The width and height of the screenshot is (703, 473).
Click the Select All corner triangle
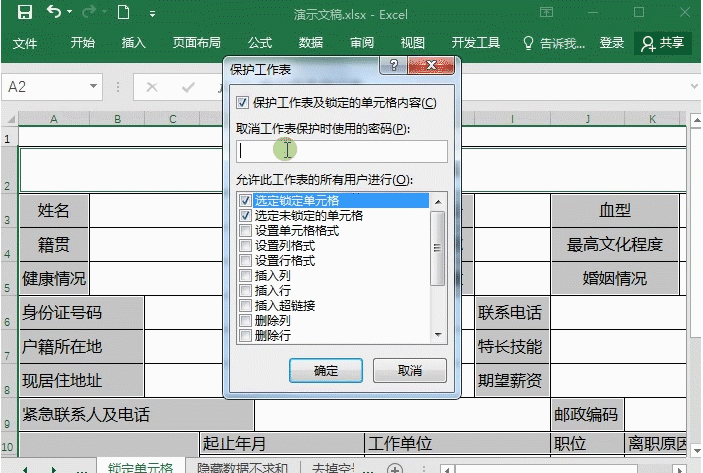point(10,119)
